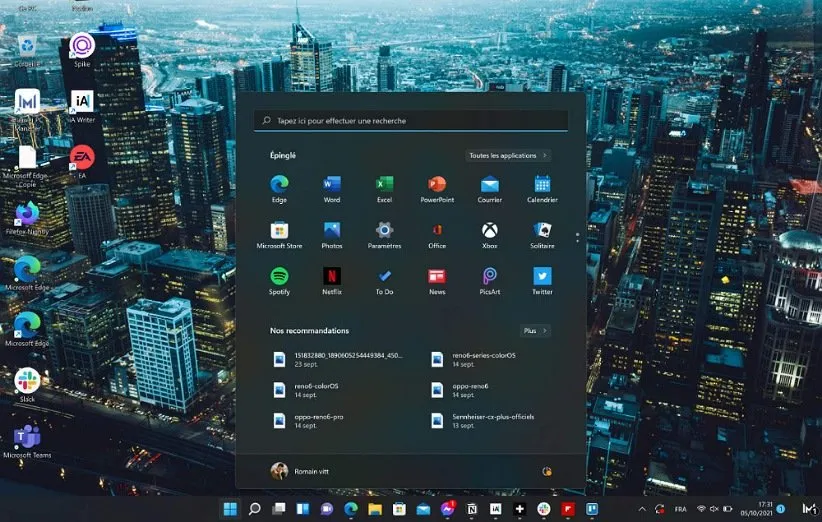Expand recommendations with Plus button
This screenshot has width=822, height=522.
pyautogui.click(x=535, y=331)
